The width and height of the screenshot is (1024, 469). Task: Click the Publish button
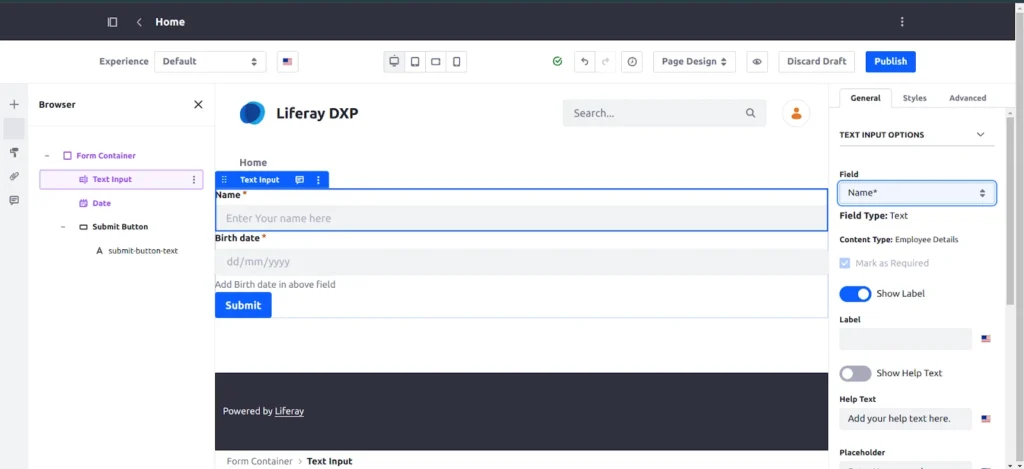890,61
